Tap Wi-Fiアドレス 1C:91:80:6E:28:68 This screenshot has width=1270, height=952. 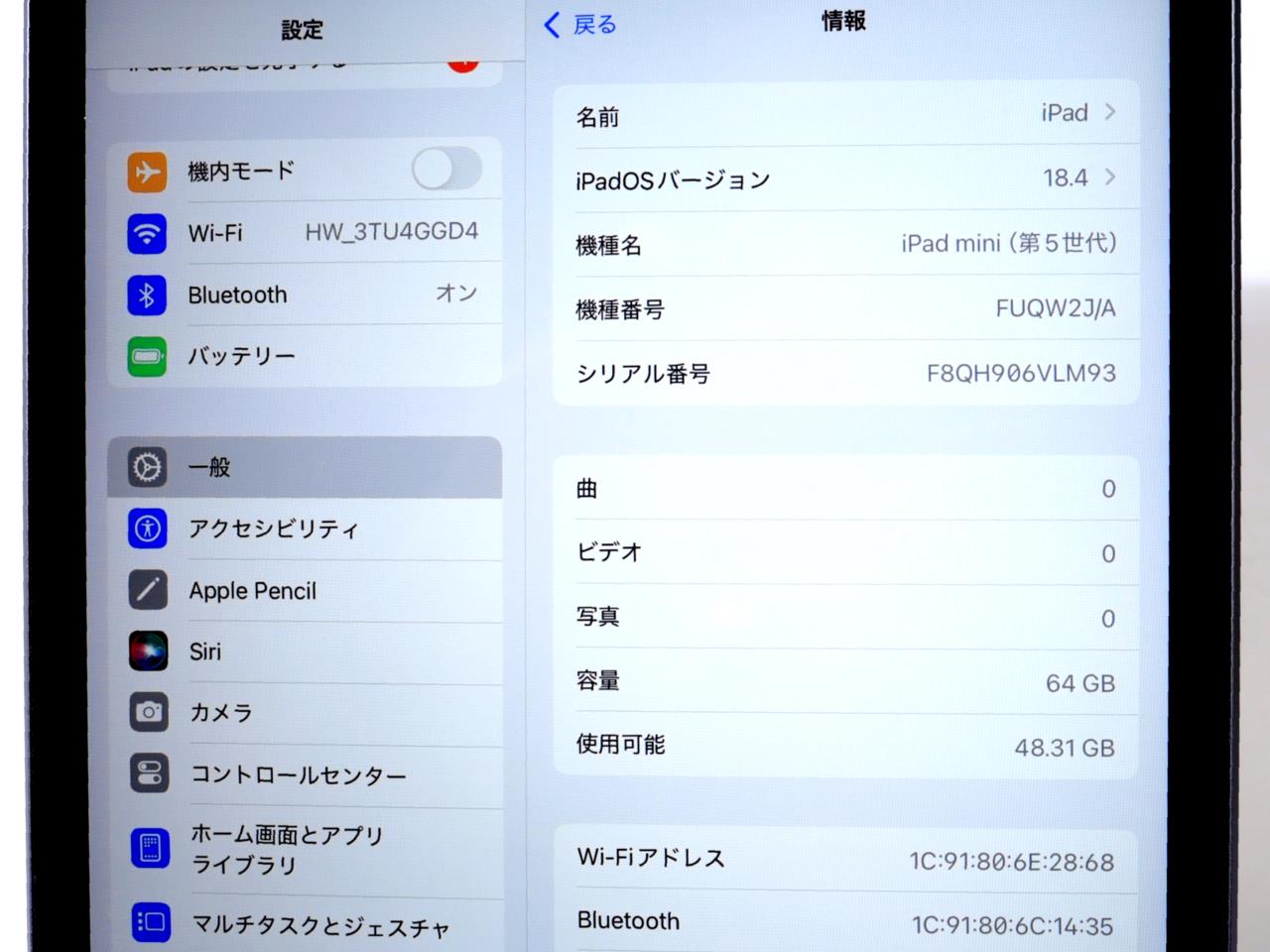pyautogui.click(x=1012, y=862)
